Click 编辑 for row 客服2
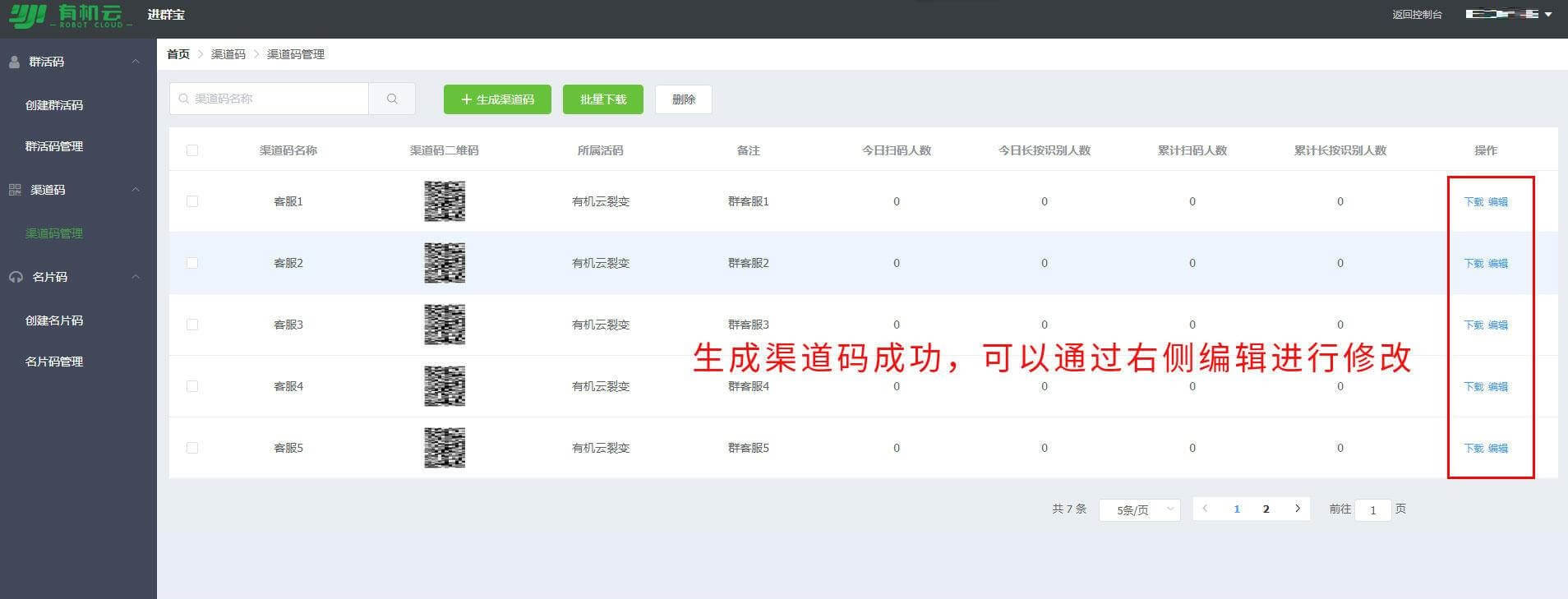The height and width of the screenshot is (599, 1568). coord(1498,263)
